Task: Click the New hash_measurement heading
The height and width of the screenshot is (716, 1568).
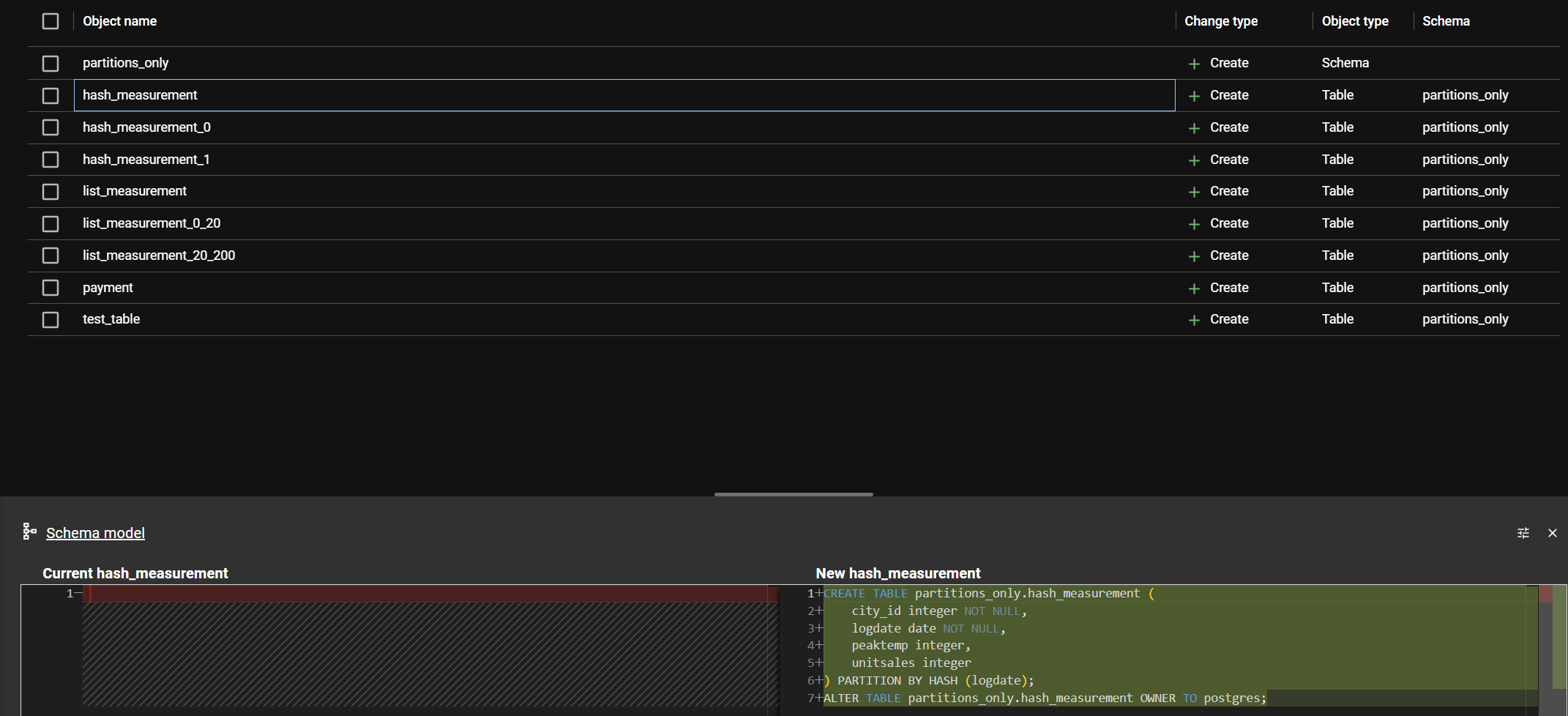Action: [x=898, y=573]
